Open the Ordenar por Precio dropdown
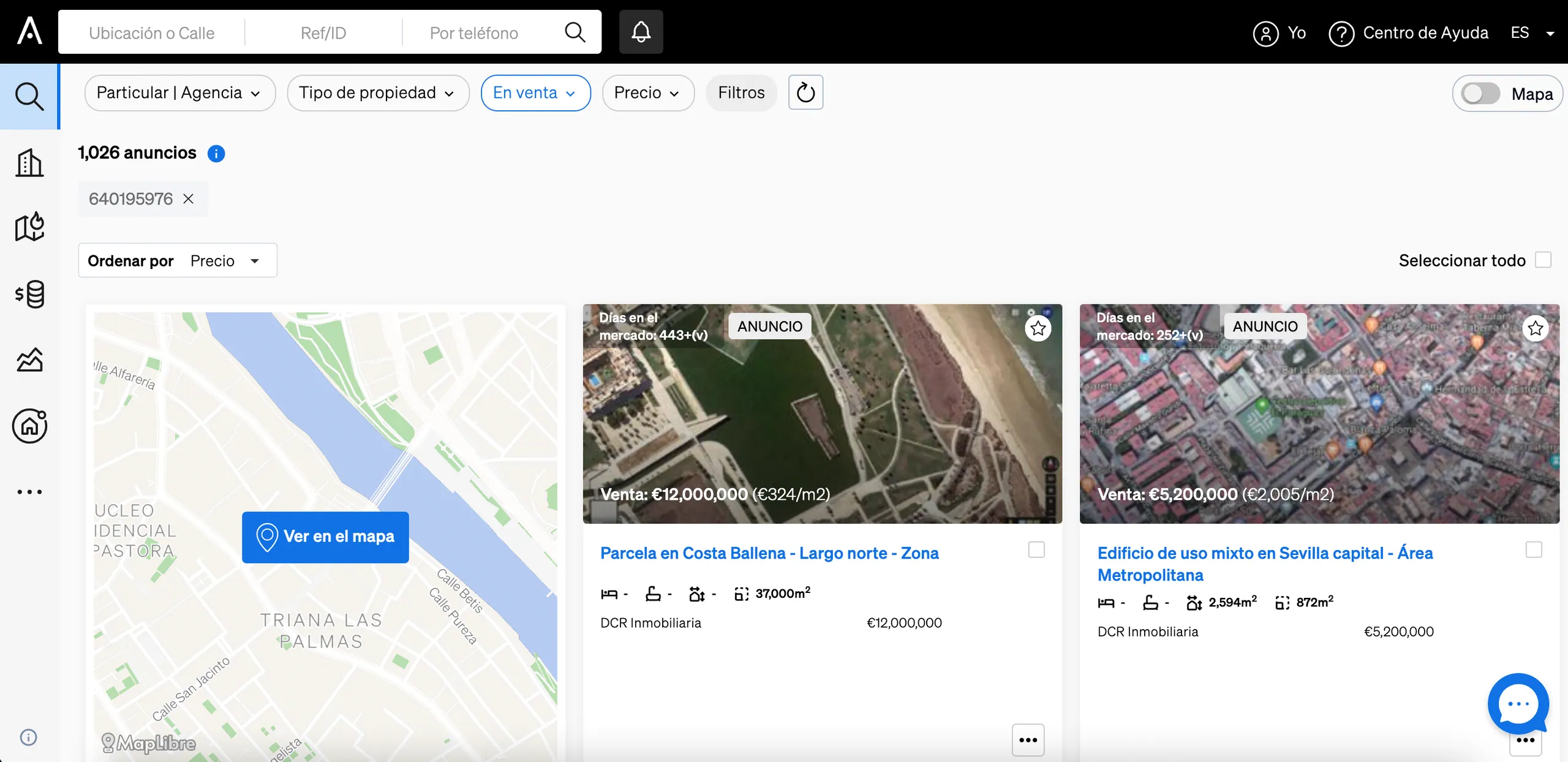1568x762 pixels. (178, 260)
